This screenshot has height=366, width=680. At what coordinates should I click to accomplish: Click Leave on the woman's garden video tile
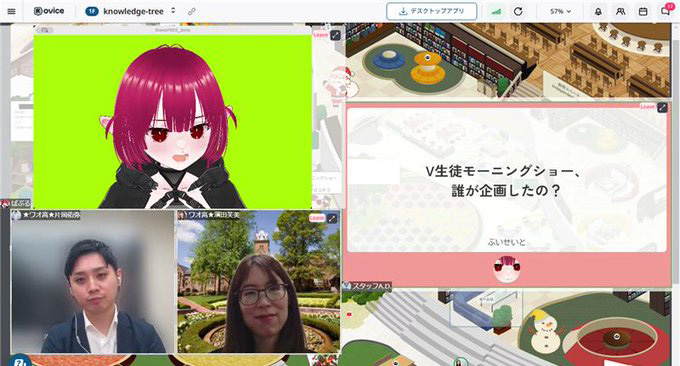pyautogui.click(x=317, y=218)
